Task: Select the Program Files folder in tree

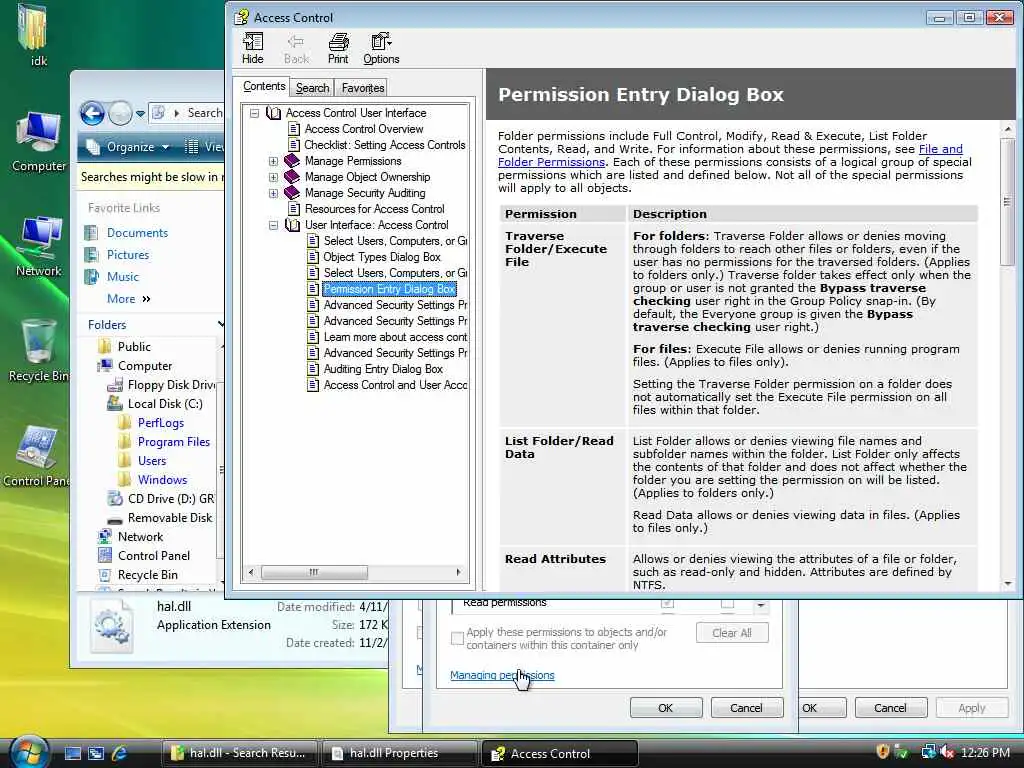Action: point(174,442)
